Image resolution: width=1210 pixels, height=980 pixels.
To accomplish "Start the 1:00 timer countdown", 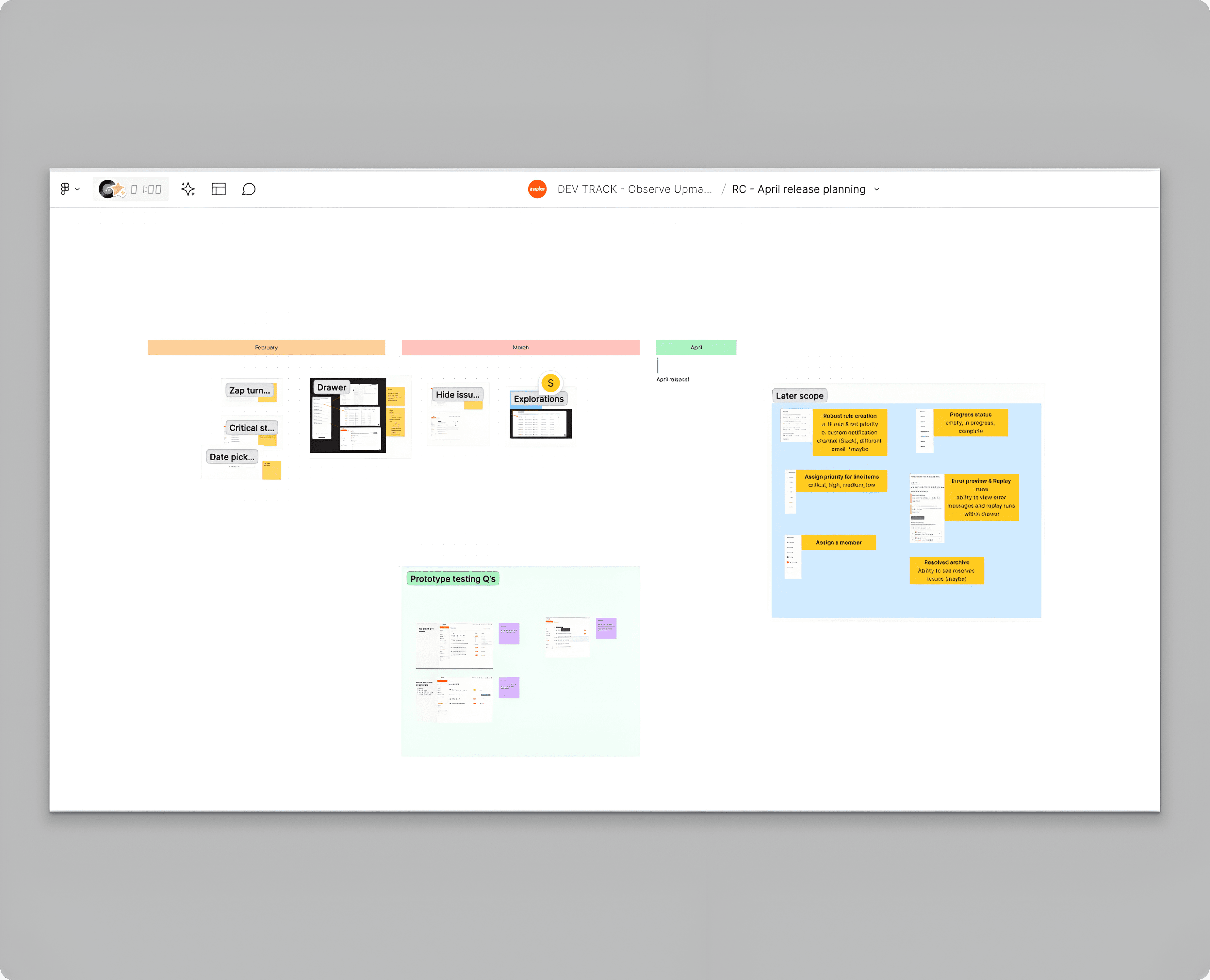I will 147,190.
